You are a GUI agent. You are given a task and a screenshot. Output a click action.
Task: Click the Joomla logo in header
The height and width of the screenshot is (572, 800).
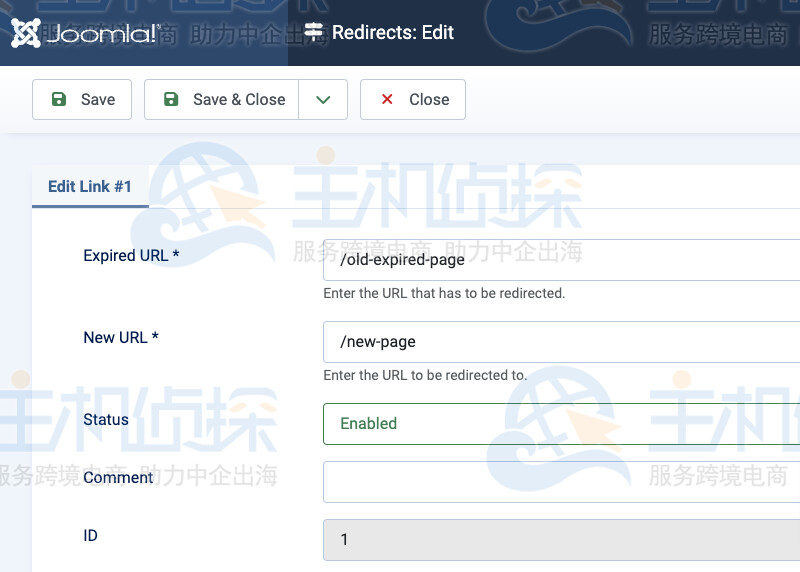85,33
